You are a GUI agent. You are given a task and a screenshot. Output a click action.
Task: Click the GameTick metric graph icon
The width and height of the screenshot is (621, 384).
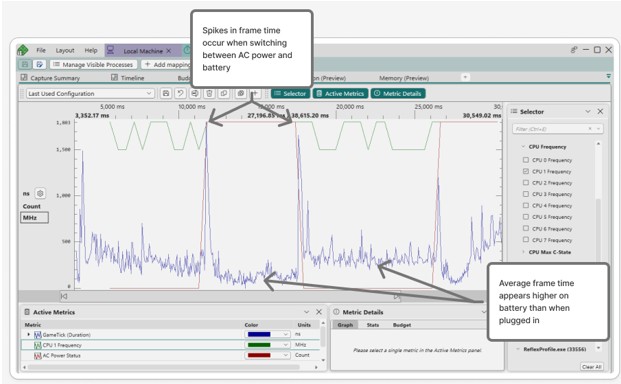(38, 335)
